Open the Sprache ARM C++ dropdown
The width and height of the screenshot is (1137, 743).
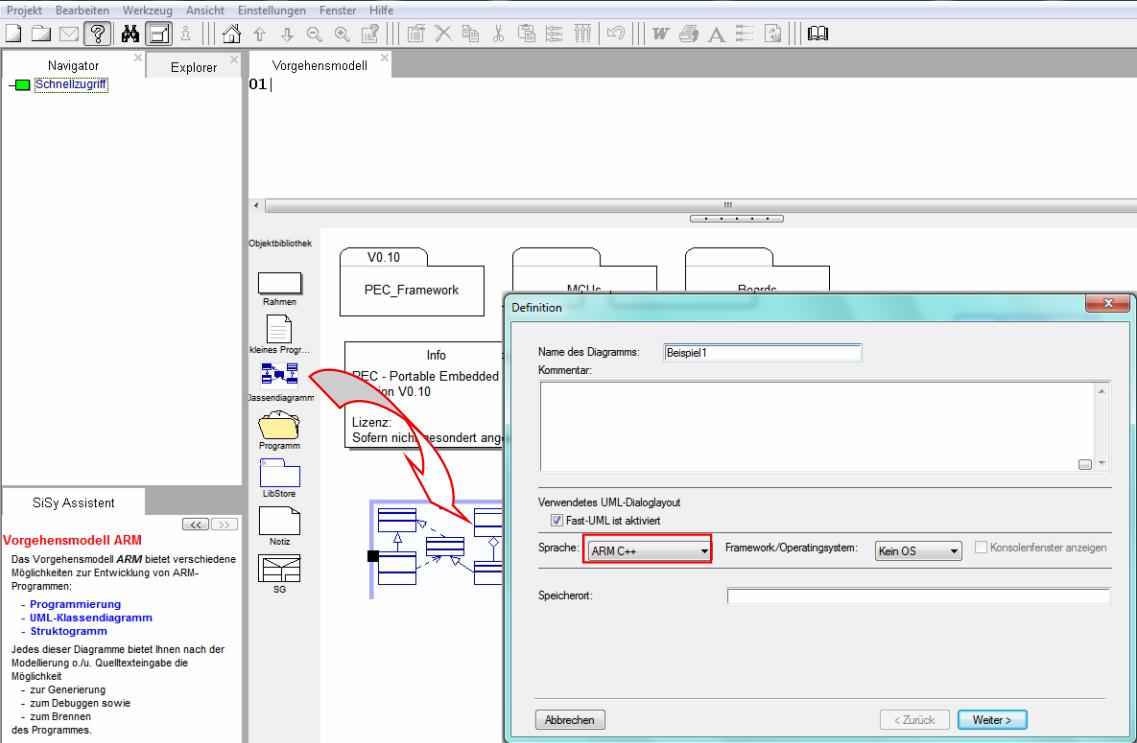click(649, 550)
